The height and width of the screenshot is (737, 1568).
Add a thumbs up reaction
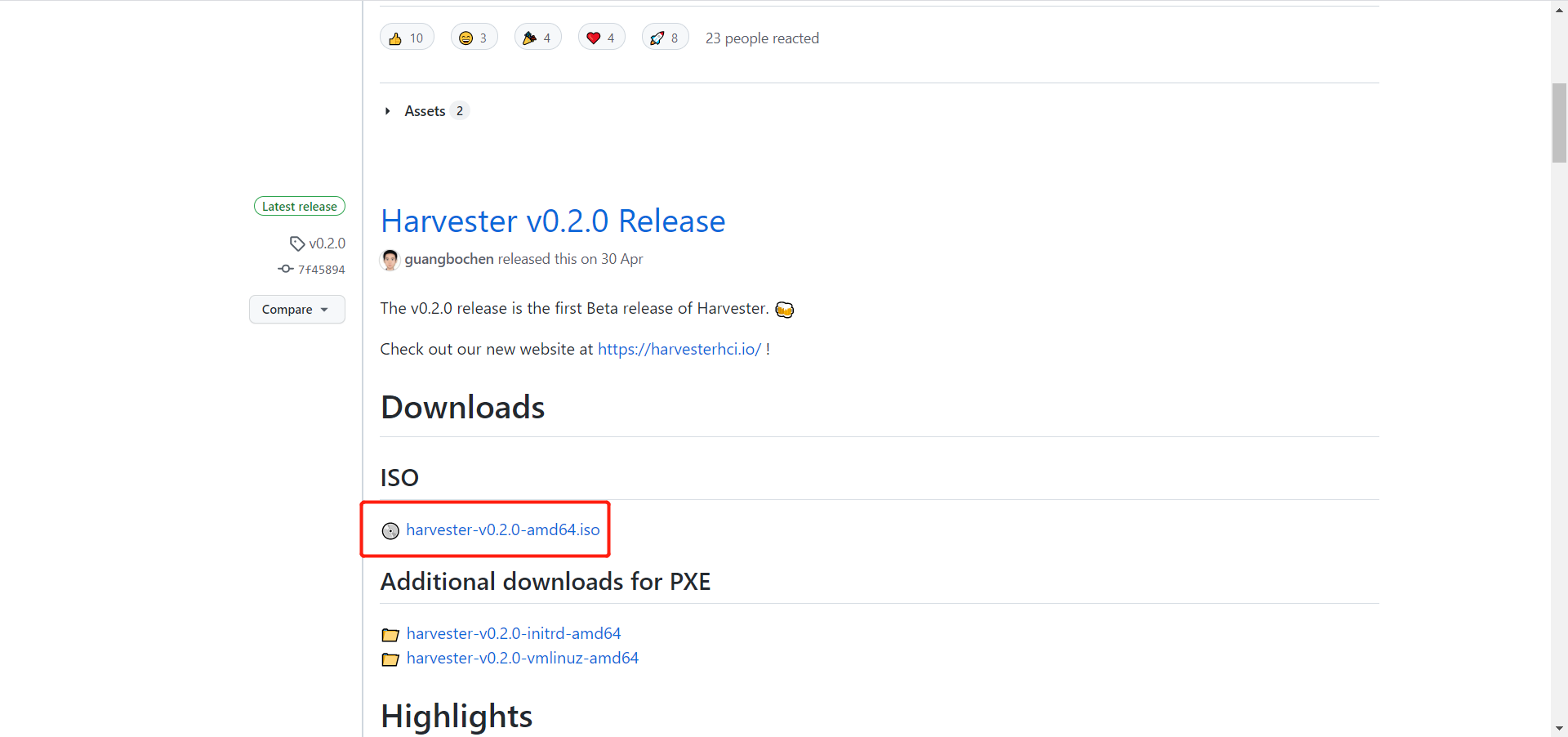[407, 38]
